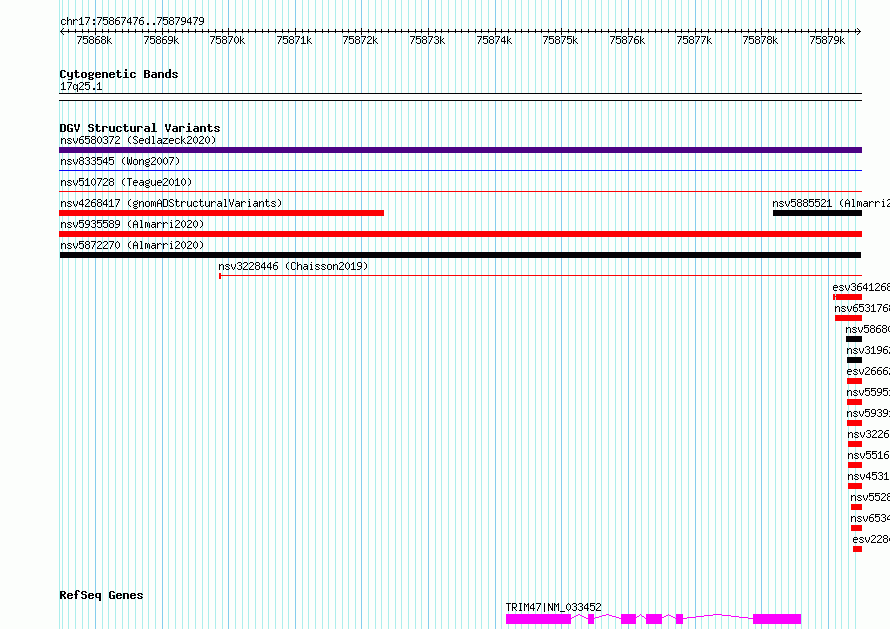Screen dimensions: 890x629
Task: Select the black bar under nsv3196
Action: 854,360
